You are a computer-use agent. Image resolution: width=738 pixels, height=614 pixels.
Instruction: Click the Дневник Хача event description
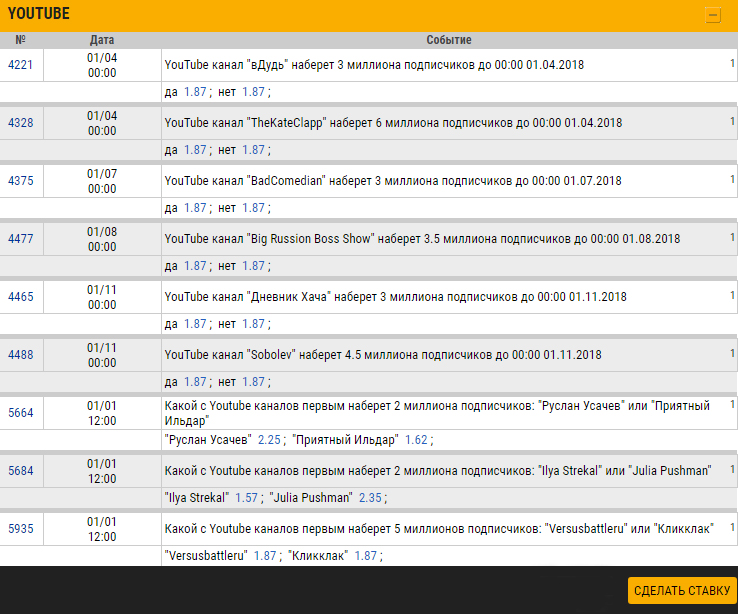(395, 297)
